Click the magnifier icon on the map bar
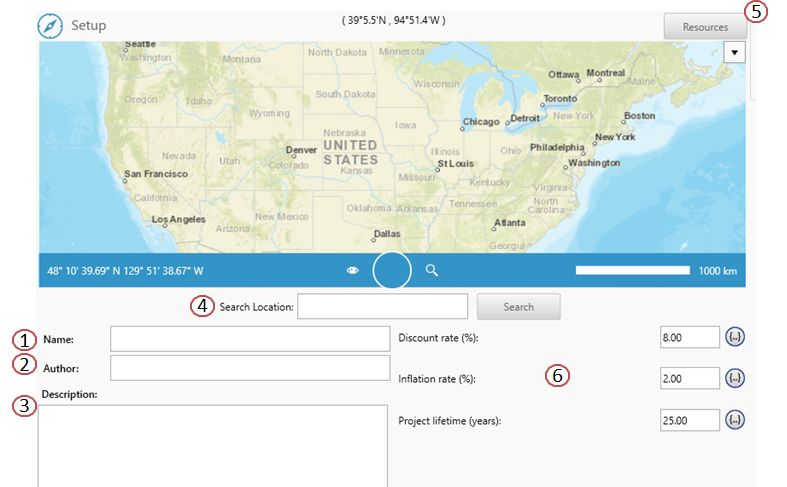Screen dimensions: 787x487 432,270
